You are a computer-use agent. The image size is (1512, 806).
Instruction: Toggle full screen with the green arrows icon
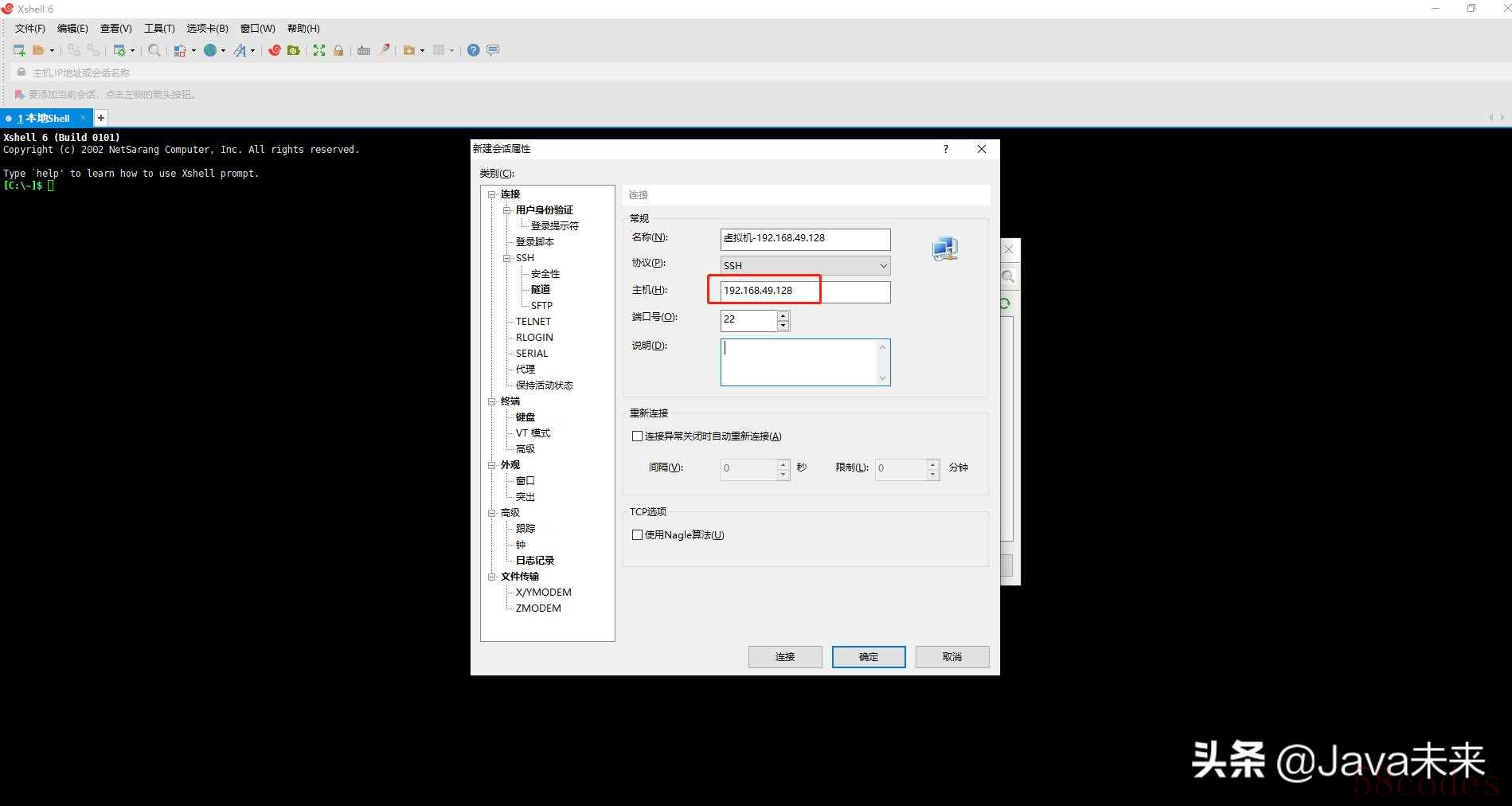point(319,50)
